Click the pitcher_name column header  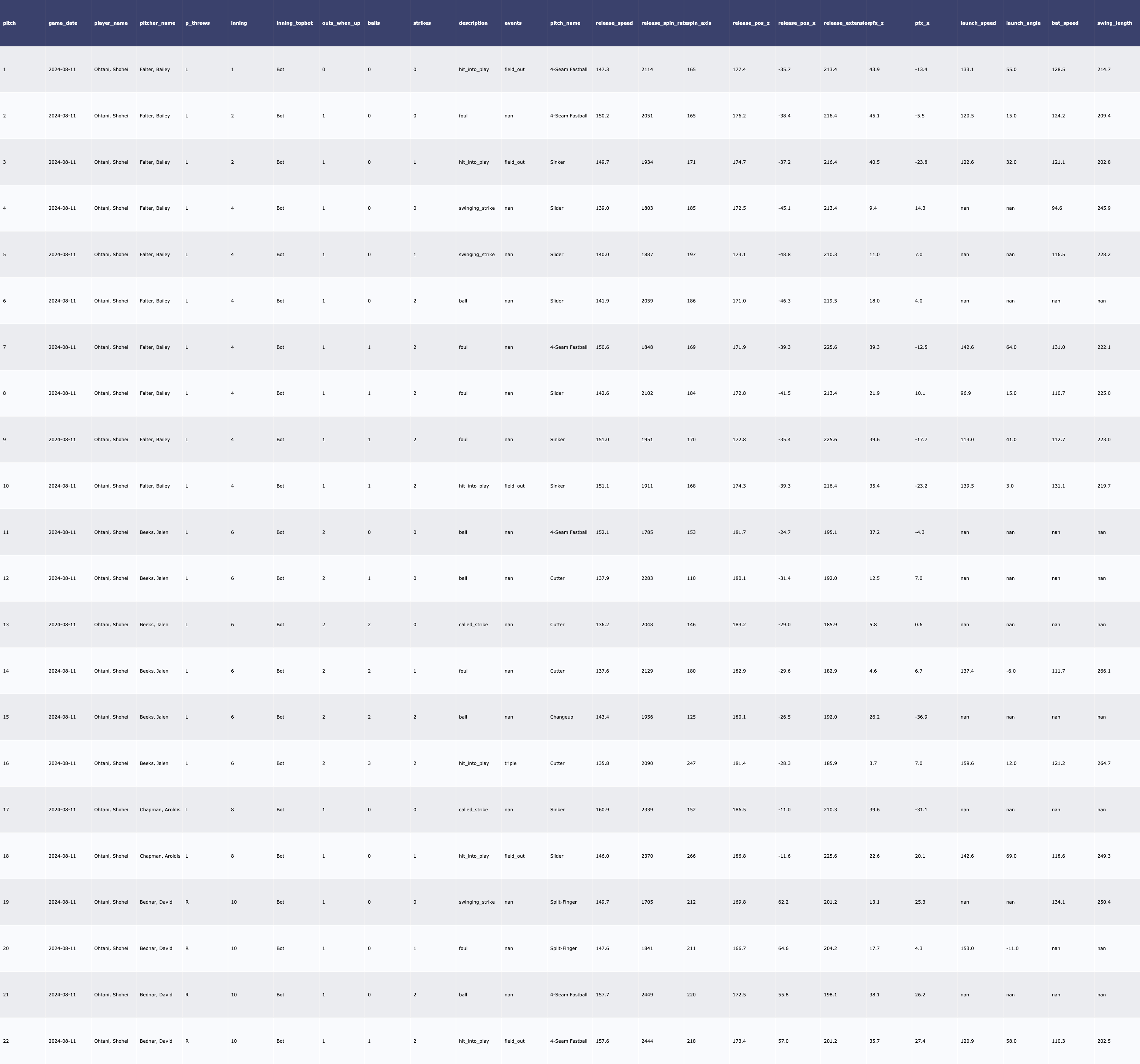[157, 23]
